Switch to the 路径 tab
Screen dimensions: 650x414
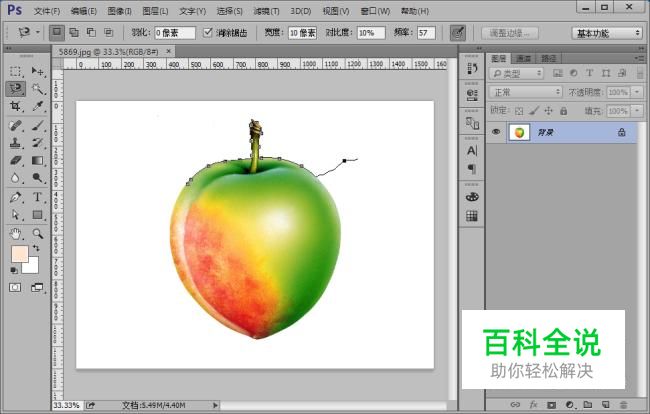click(x=548, y=58)
